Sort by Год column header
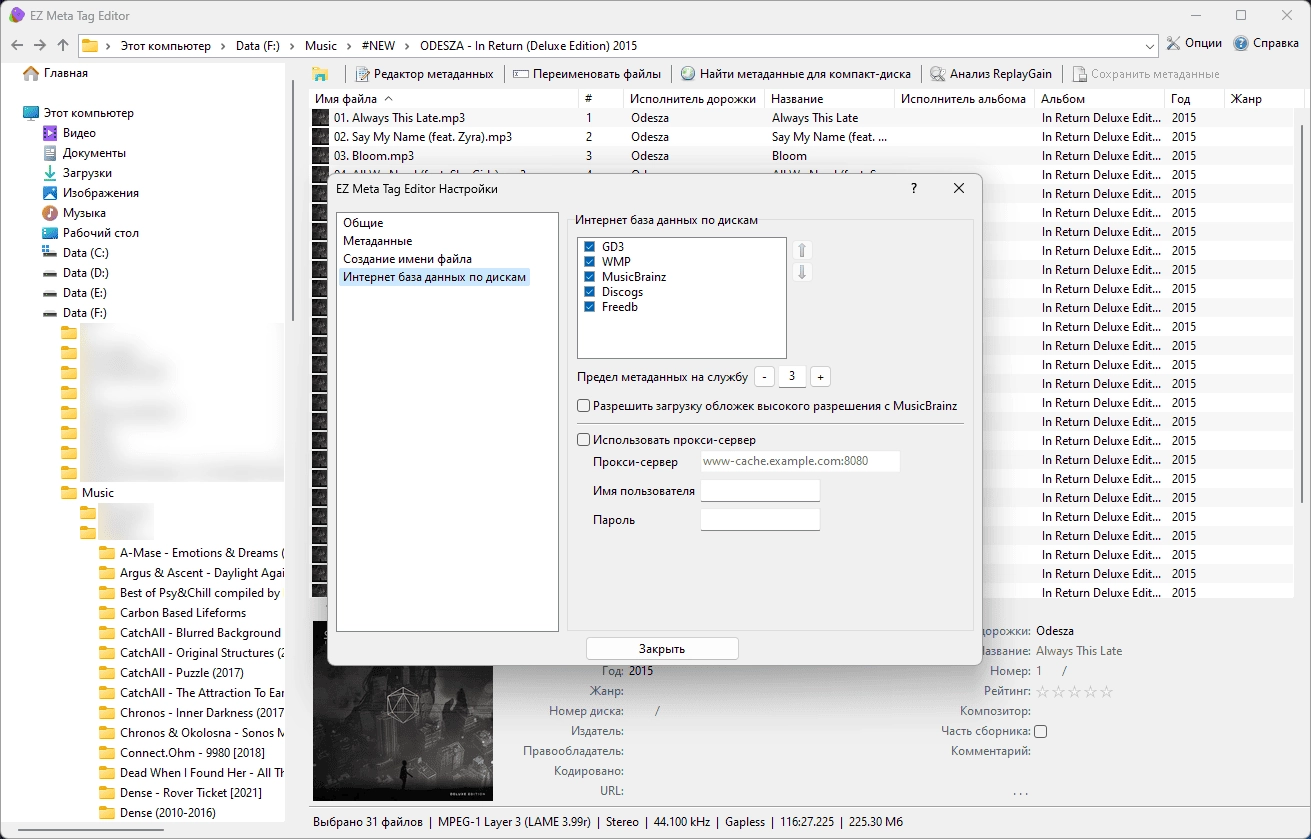Screen dimensions: 1311x839 click(1194, 99)
